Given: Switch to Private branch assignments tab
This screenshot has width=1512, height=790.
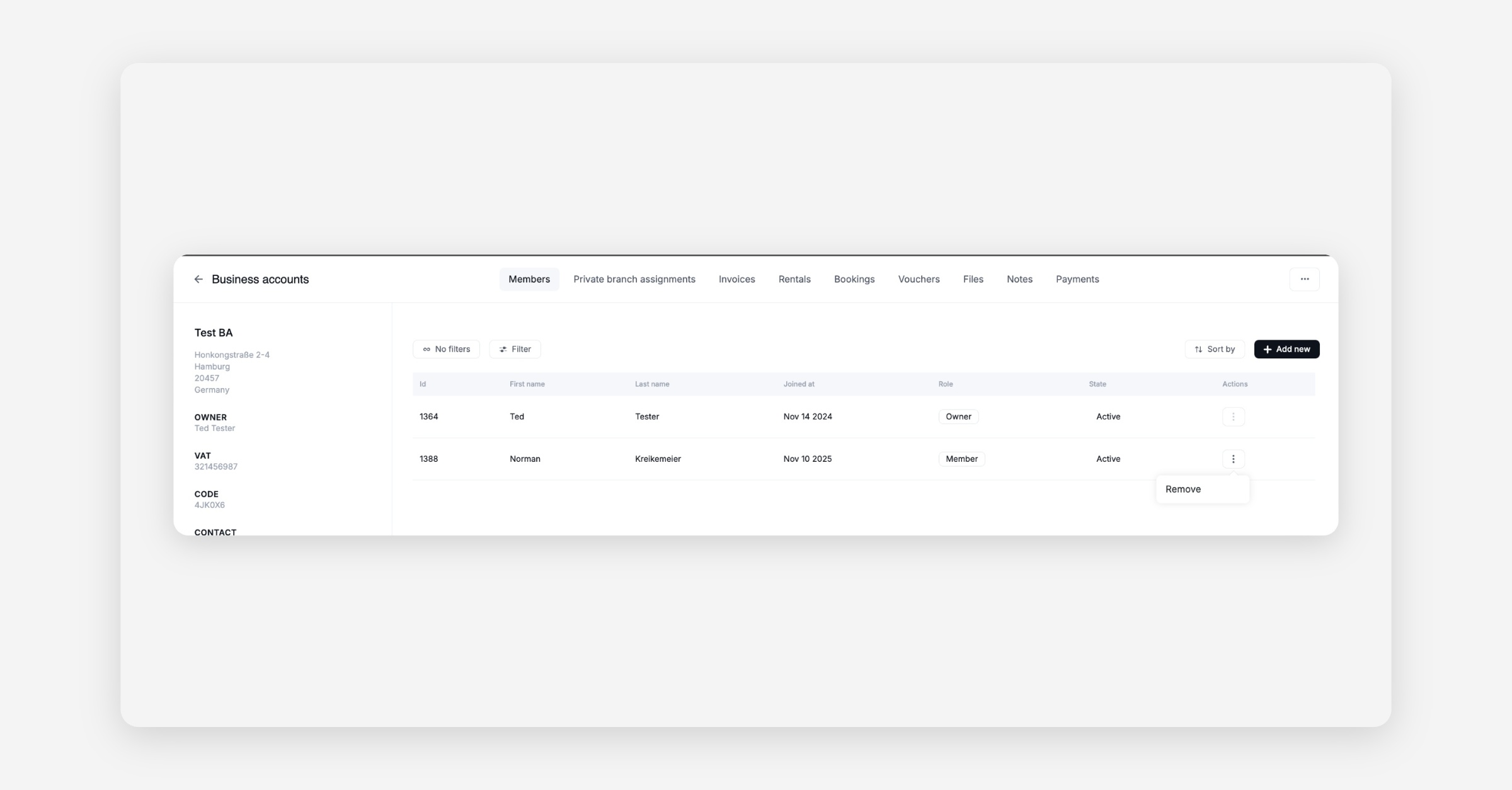Looking at the screenshot, I should point(634,279).
